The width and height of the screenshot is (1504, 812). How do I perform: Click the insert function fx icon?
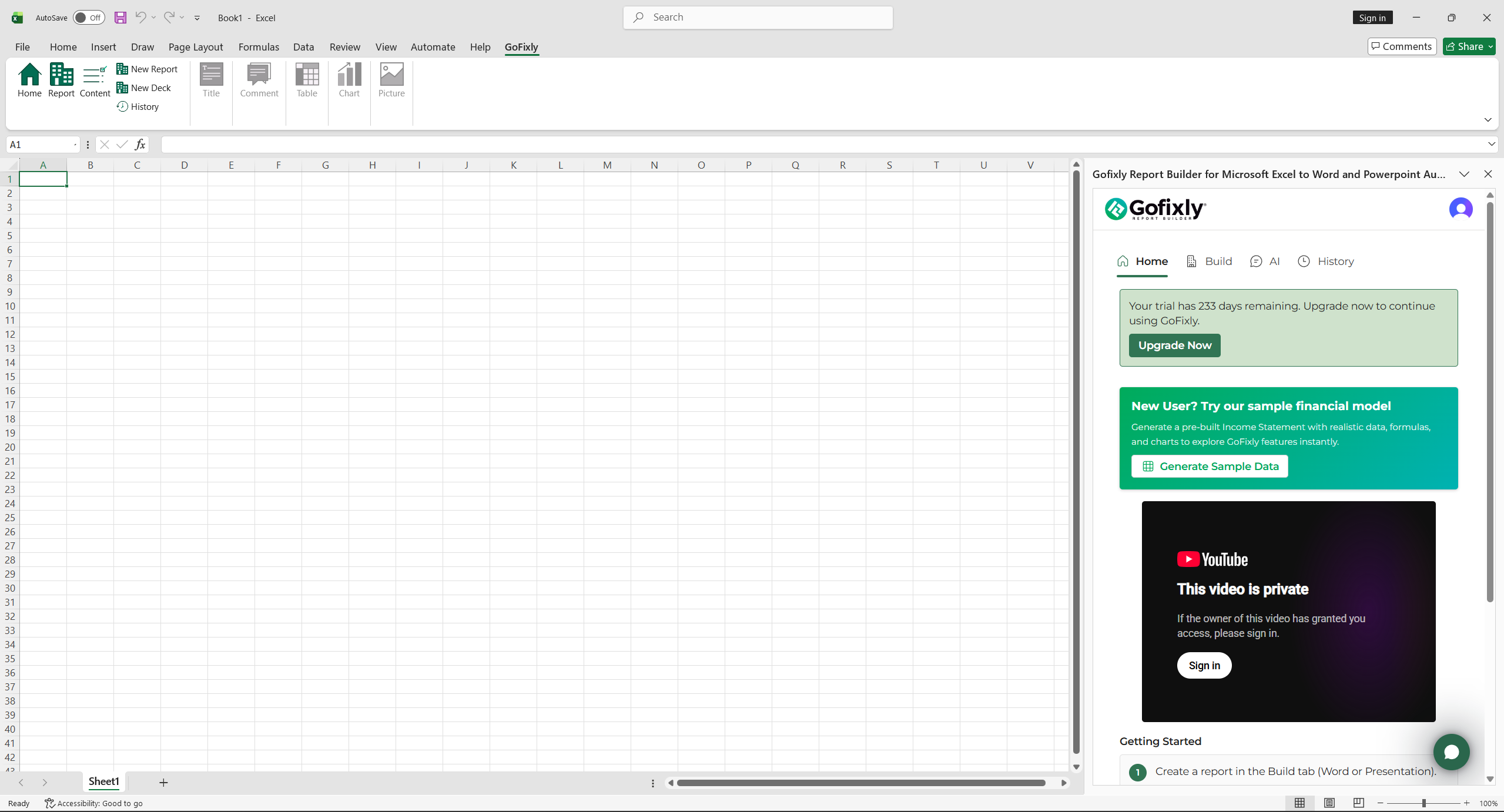140,145
